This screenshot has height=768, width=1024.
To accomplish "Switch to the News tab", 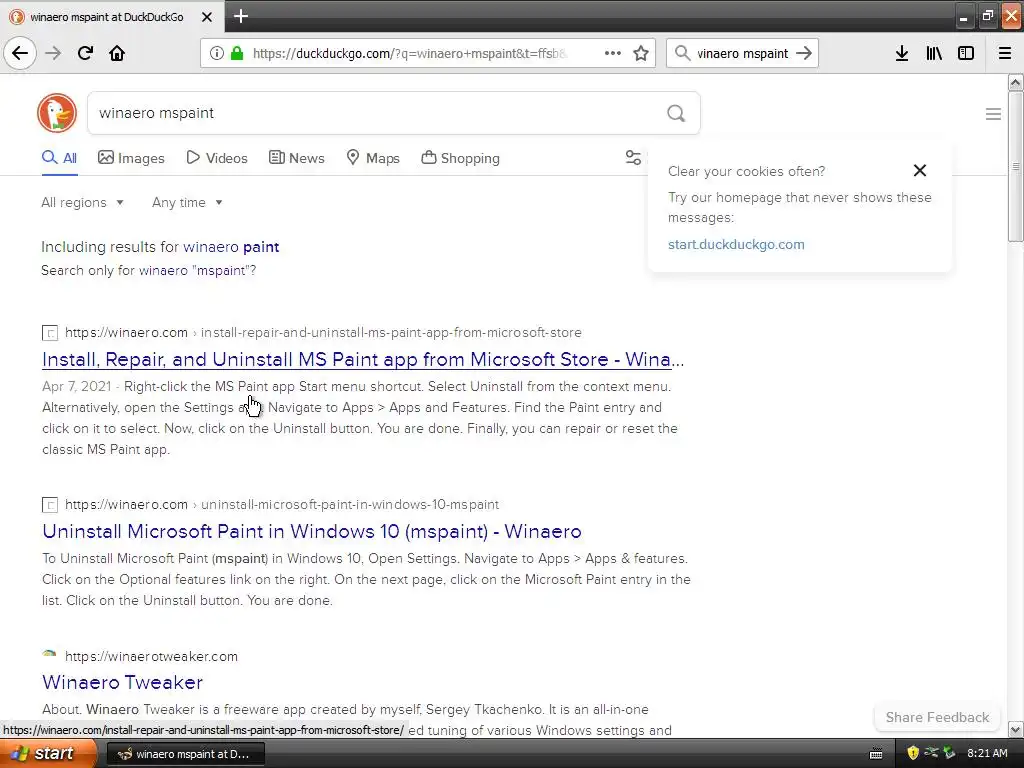I will coord(296,158).
